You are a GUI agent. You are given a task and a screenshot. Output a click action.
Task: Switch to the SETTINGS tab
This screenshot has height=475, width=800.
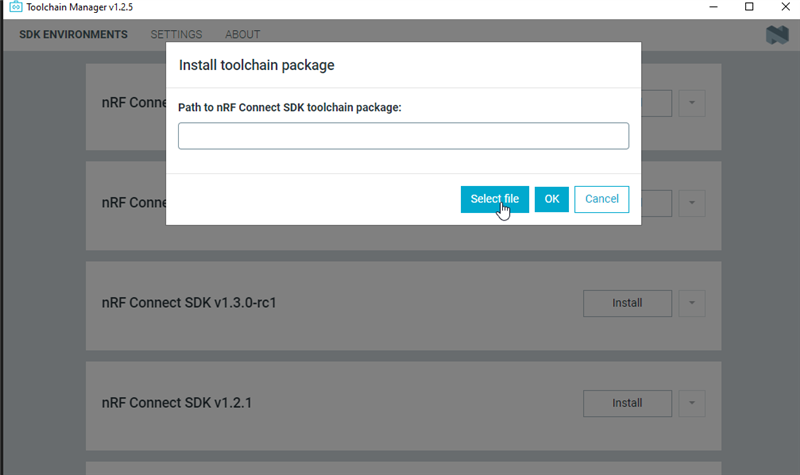[176, 35]
